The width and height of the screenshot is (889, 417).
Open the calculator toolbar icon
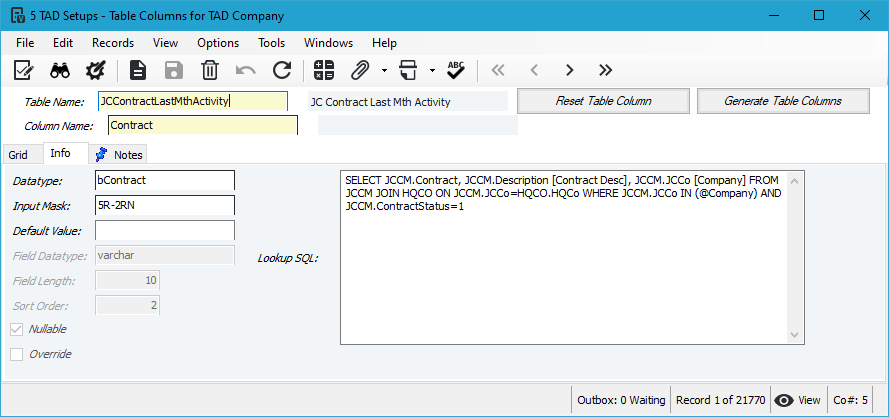pyautogui.click(x=324, y=70)
